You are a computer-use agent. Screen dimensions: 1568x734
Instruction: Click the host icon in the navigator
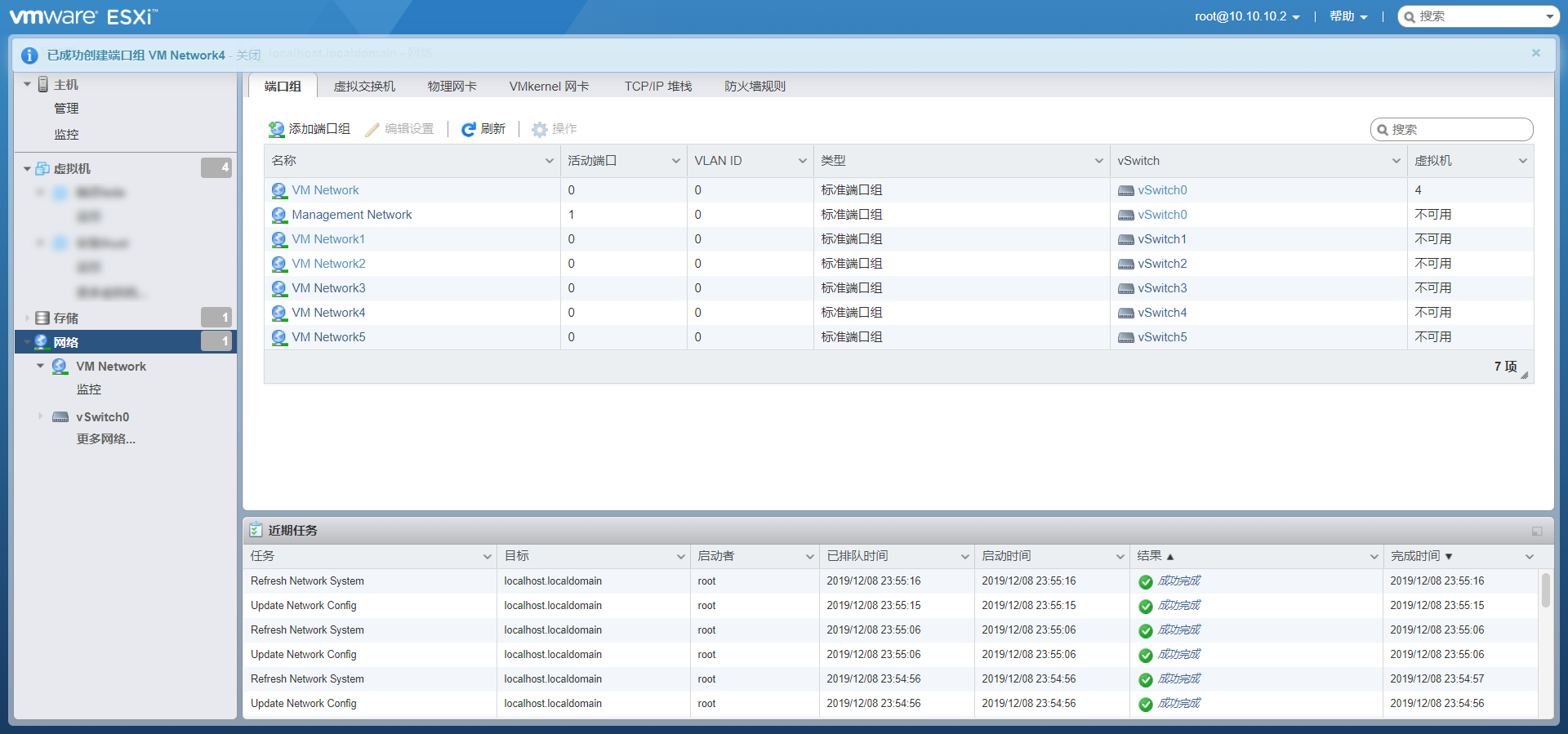point(43,84)
